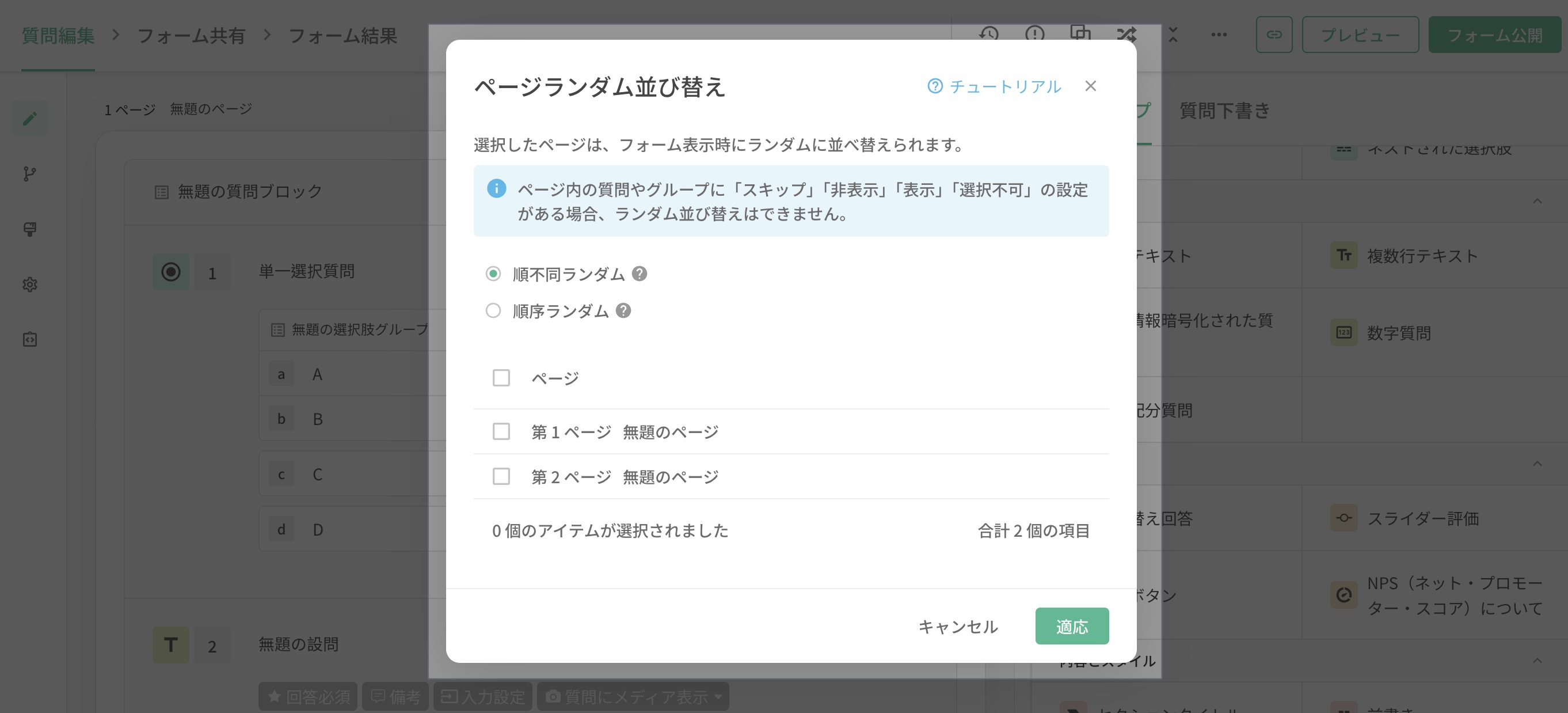Screen dimensions: 1568x713
Task: Click the 適応 apply button
Action: pos(1071,626)
